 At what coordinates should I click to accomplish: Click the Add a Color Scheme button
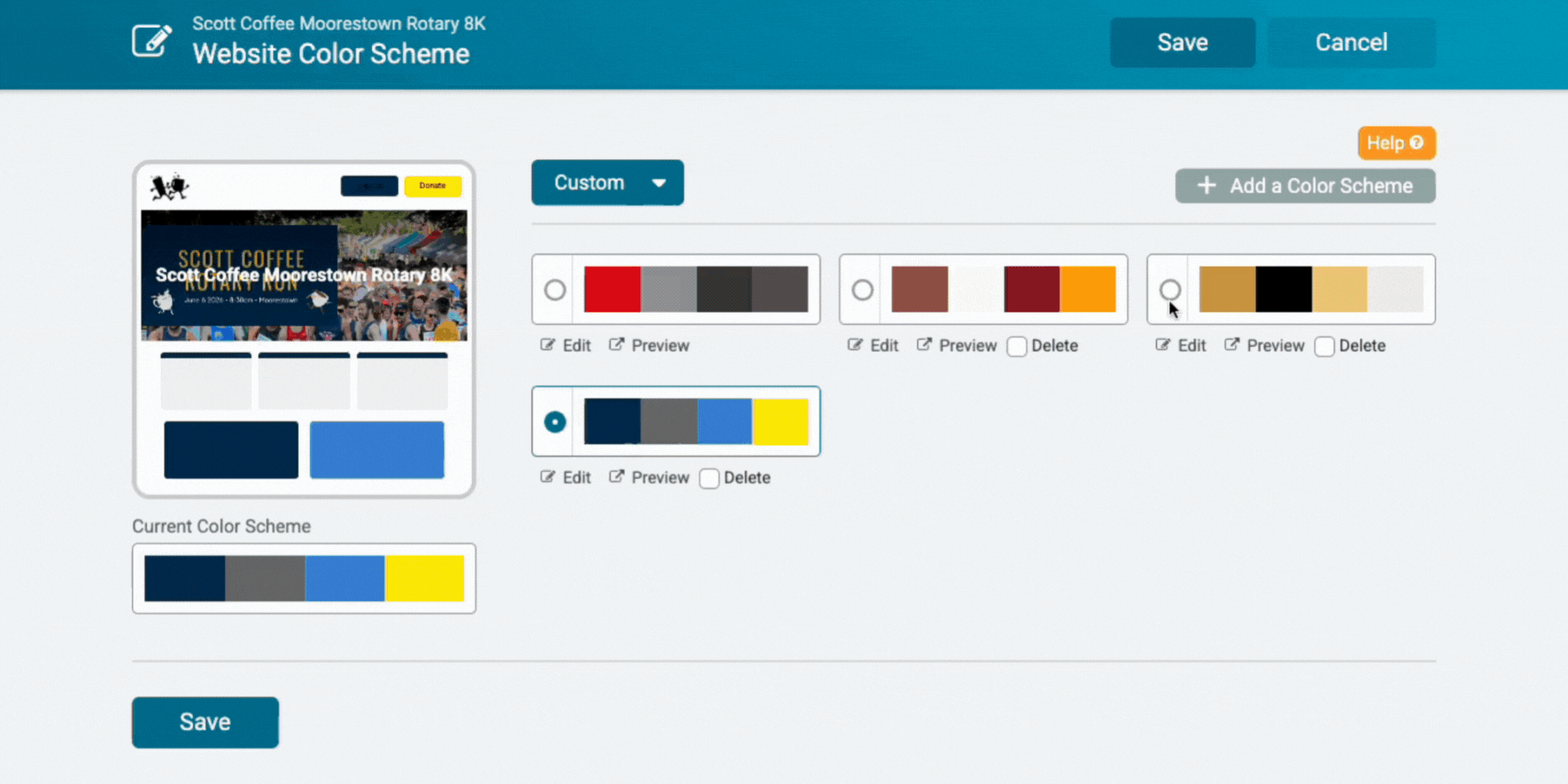pos(1305,186)
